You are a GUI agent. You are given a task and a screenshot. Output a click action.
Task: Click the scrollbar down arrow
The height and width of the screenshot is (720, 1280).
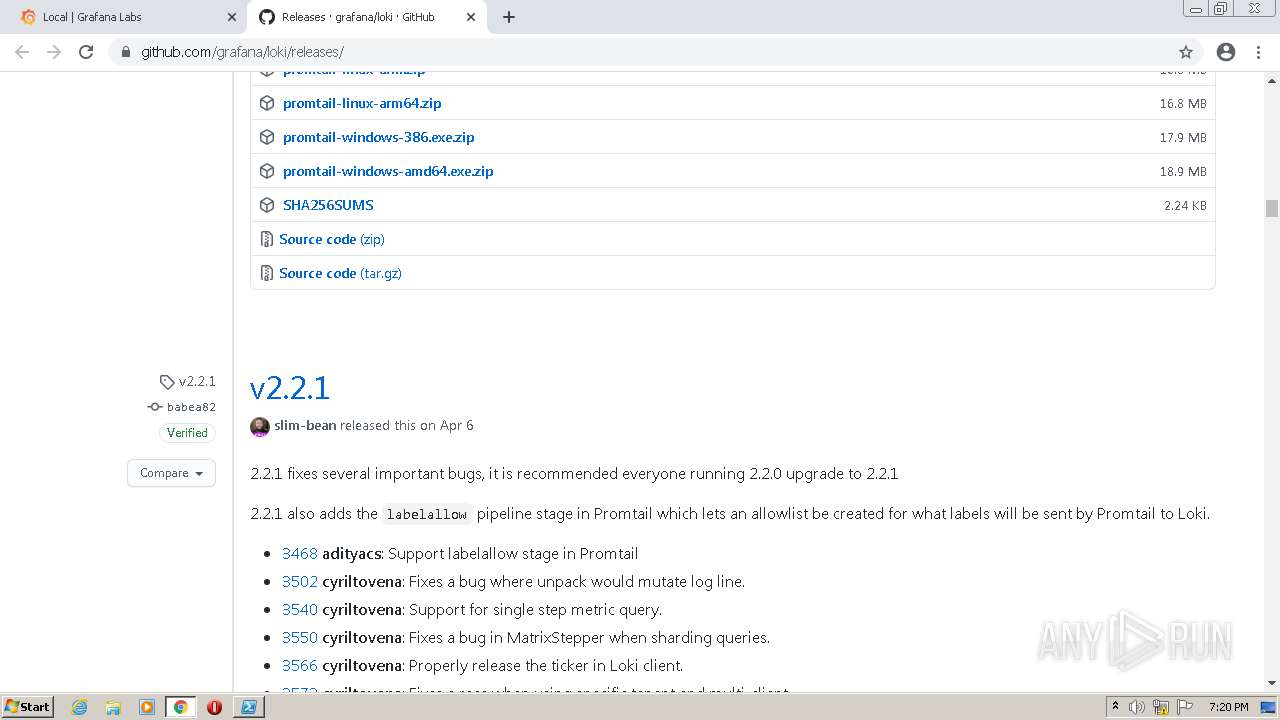tap(1272, 683)
